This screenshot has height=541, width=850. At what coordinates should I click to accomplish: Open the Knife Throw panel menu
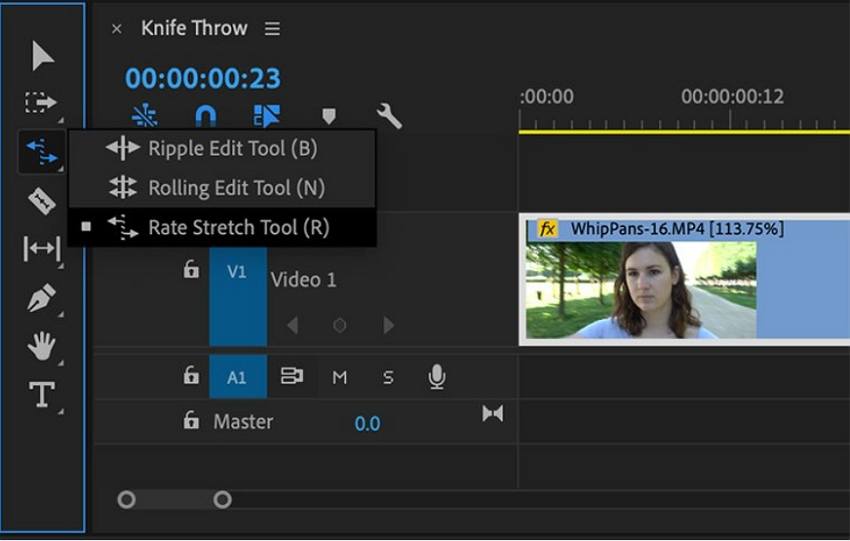coord(272,29)
